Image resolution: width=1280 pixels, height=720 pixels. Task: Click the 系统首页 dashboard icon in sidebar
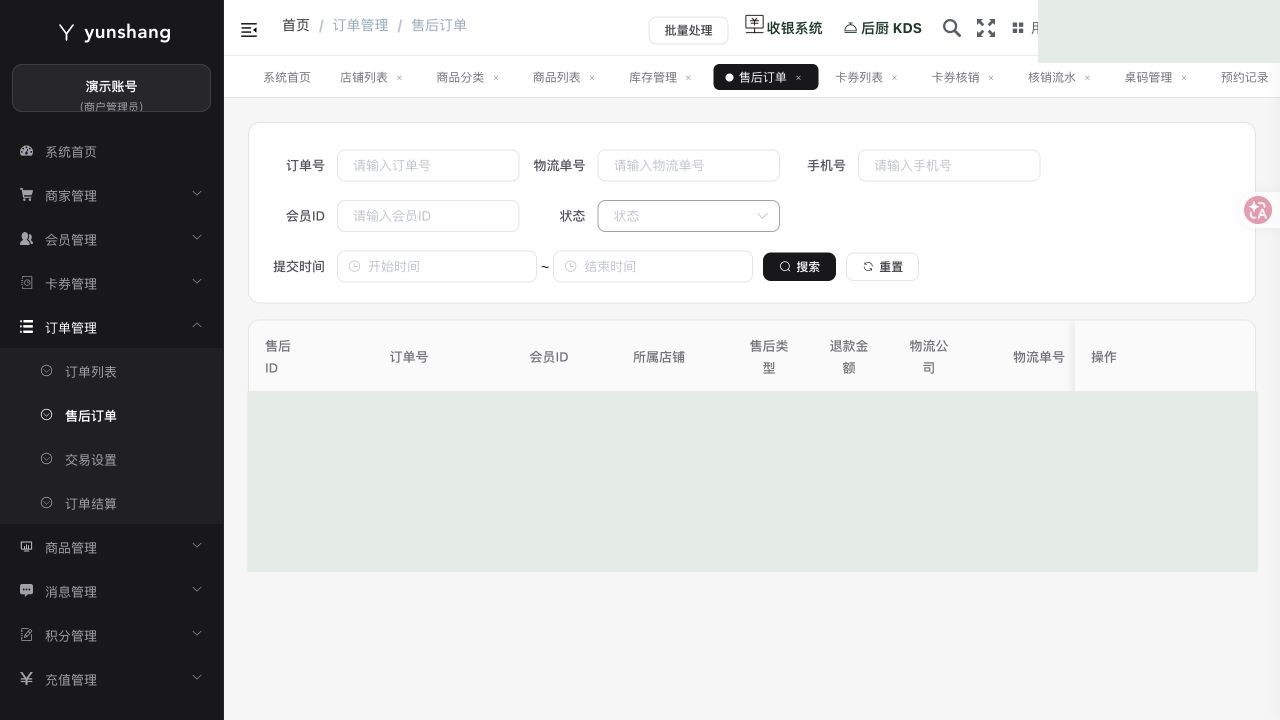pos(27,151)
